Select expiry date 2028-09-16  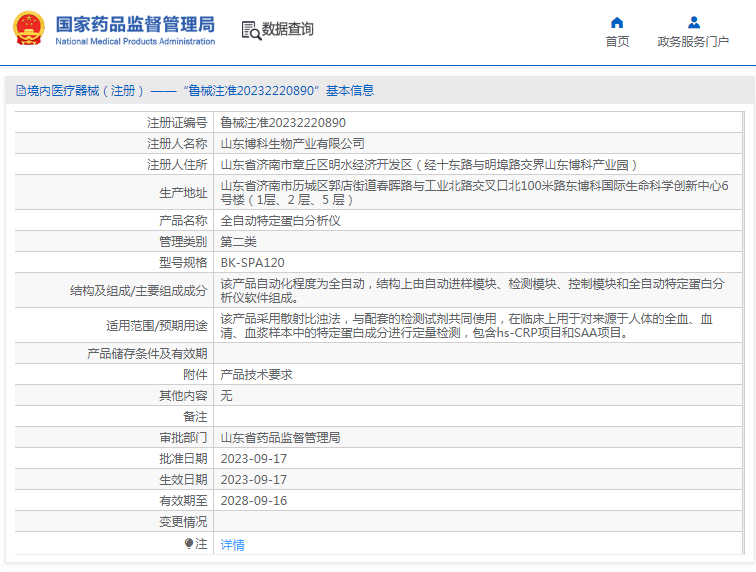254,501
